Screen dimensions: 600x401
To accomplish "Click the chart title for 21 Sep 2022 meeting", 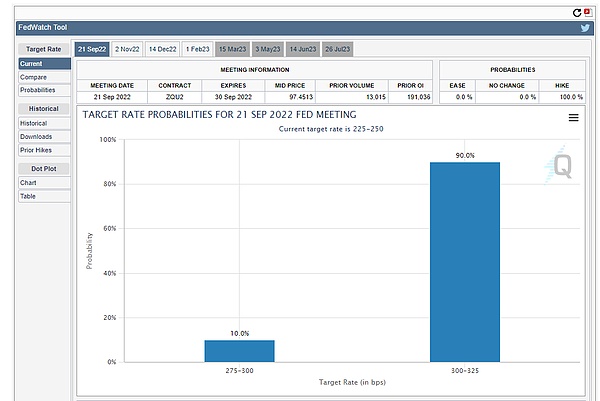I will click(x=219, y=115).
